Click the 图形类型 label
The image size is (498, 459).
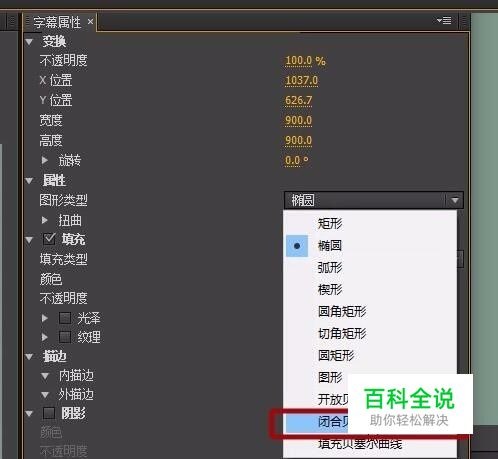[x=64, y=200]
